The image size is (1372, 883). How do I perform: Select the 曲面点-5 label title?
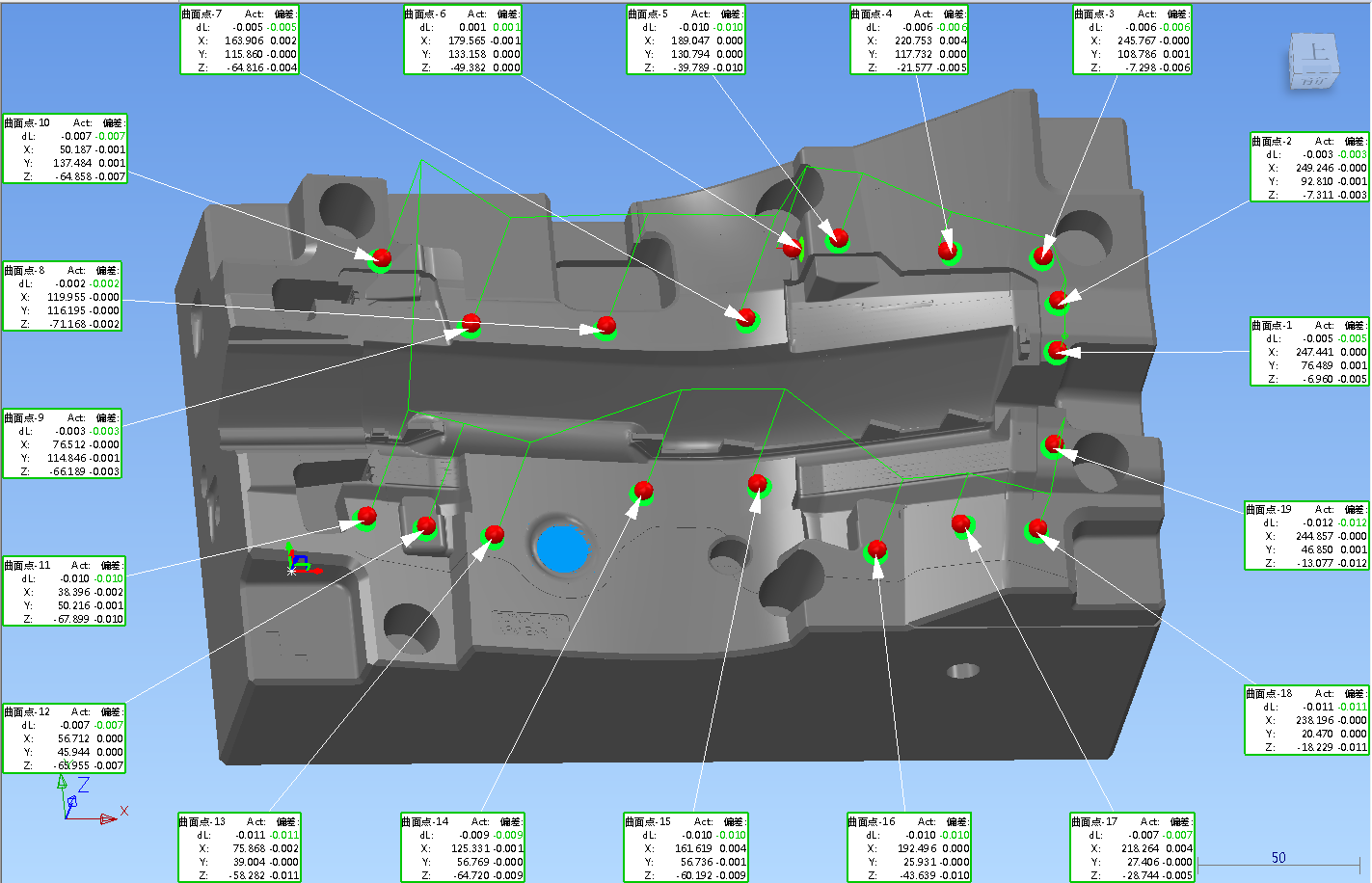click(648, 13)
